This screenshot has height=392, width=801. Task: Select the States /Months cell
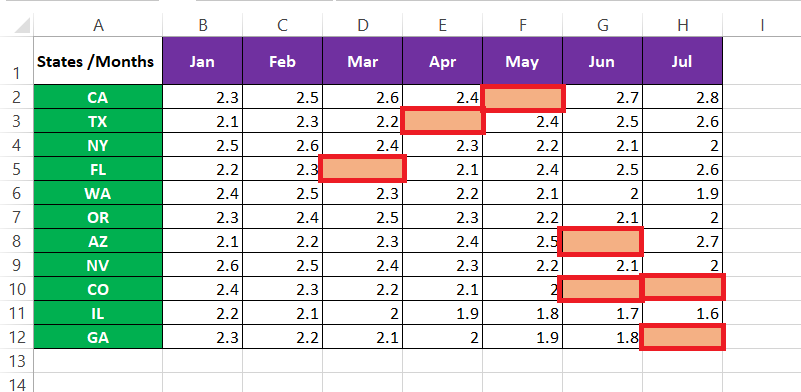coord(98,61)
